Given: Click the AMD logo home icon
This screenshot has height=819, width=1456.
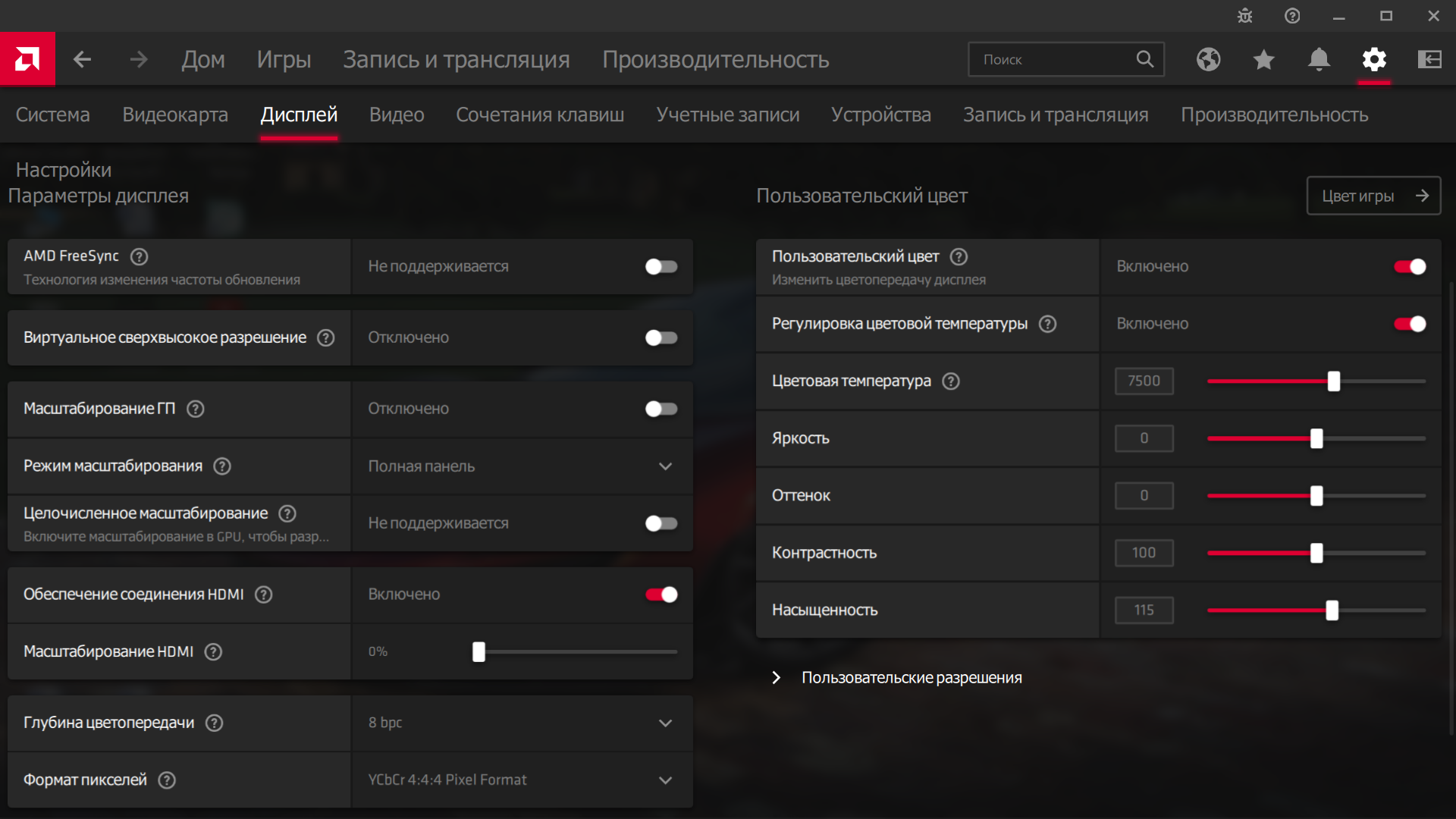Looking at the screenshot, I should click(x=27, y=59).
